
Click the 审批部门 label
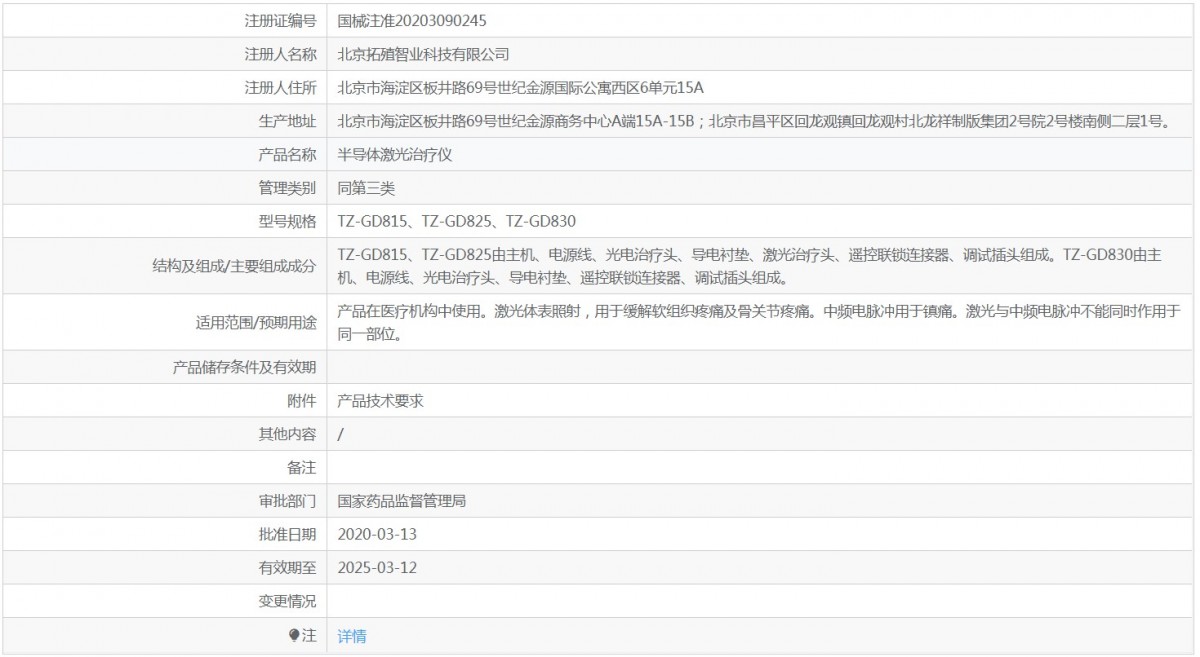click(x=287, y=501)
